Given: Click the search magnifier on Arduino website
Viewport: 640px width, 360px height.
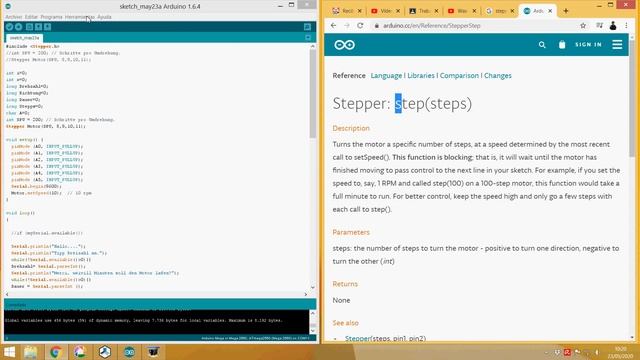Looking at the screenshot, I should (542, 45).
